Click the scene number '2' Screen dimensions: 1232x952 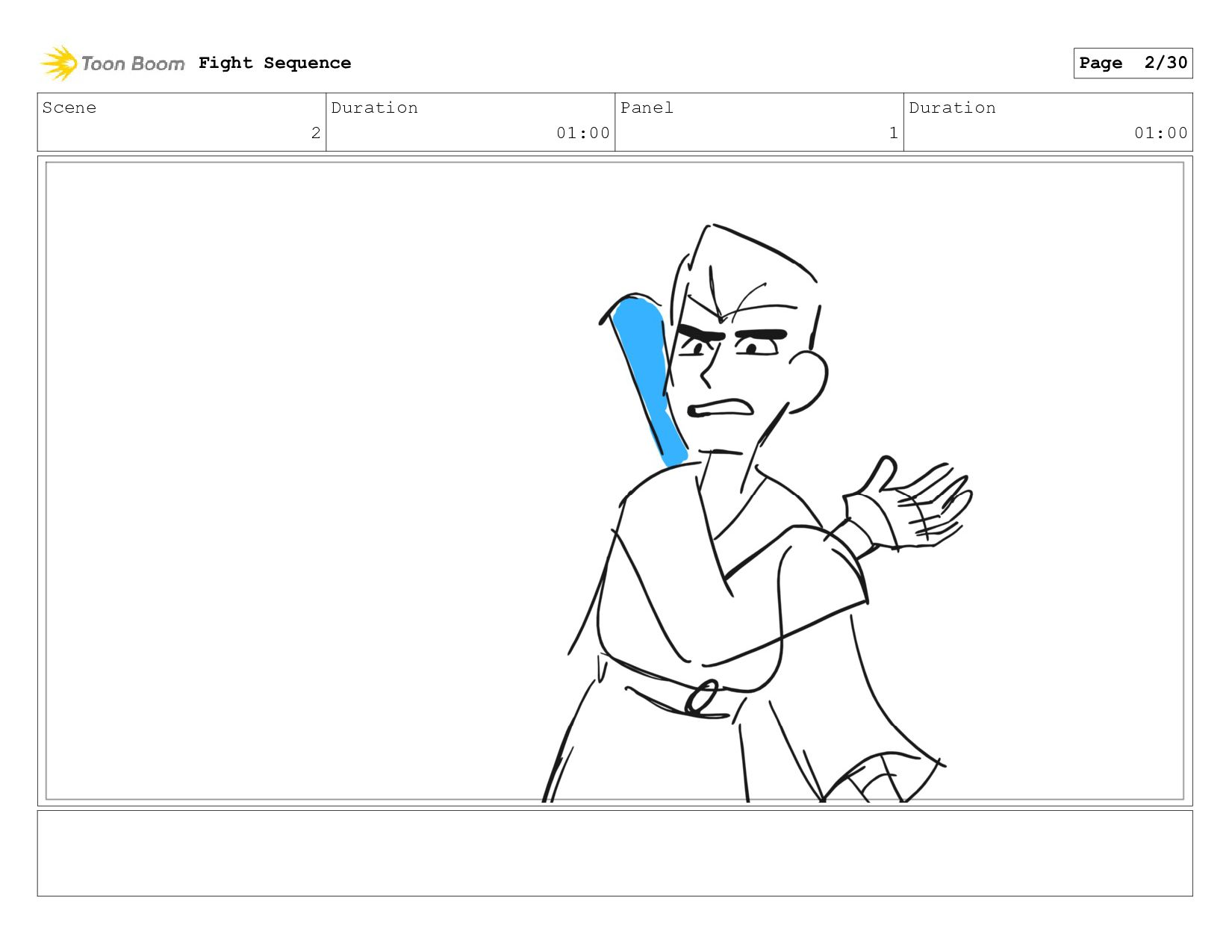316,133
